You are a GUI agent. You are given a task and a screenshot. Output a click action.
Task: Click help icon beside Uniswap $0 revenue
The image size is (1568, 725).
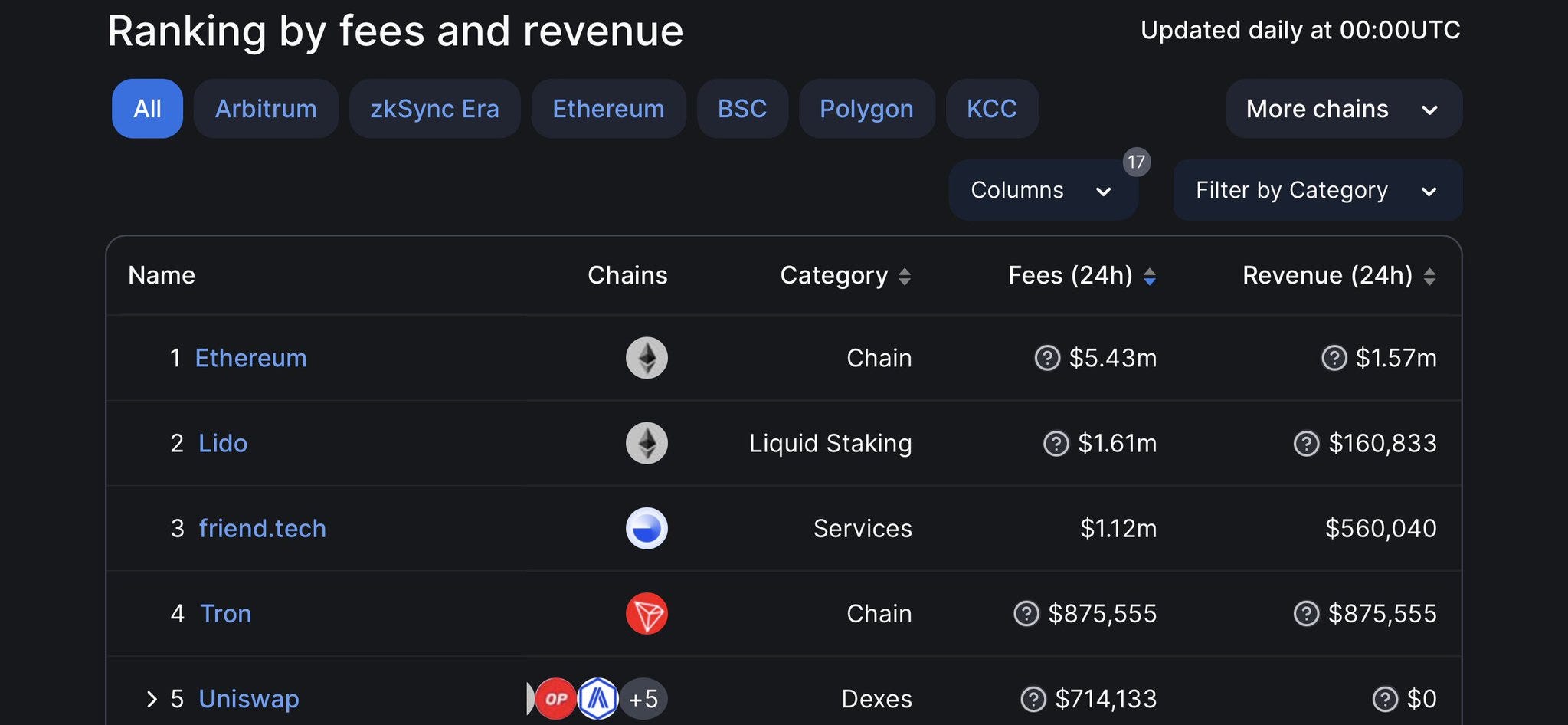point(1384,698)
